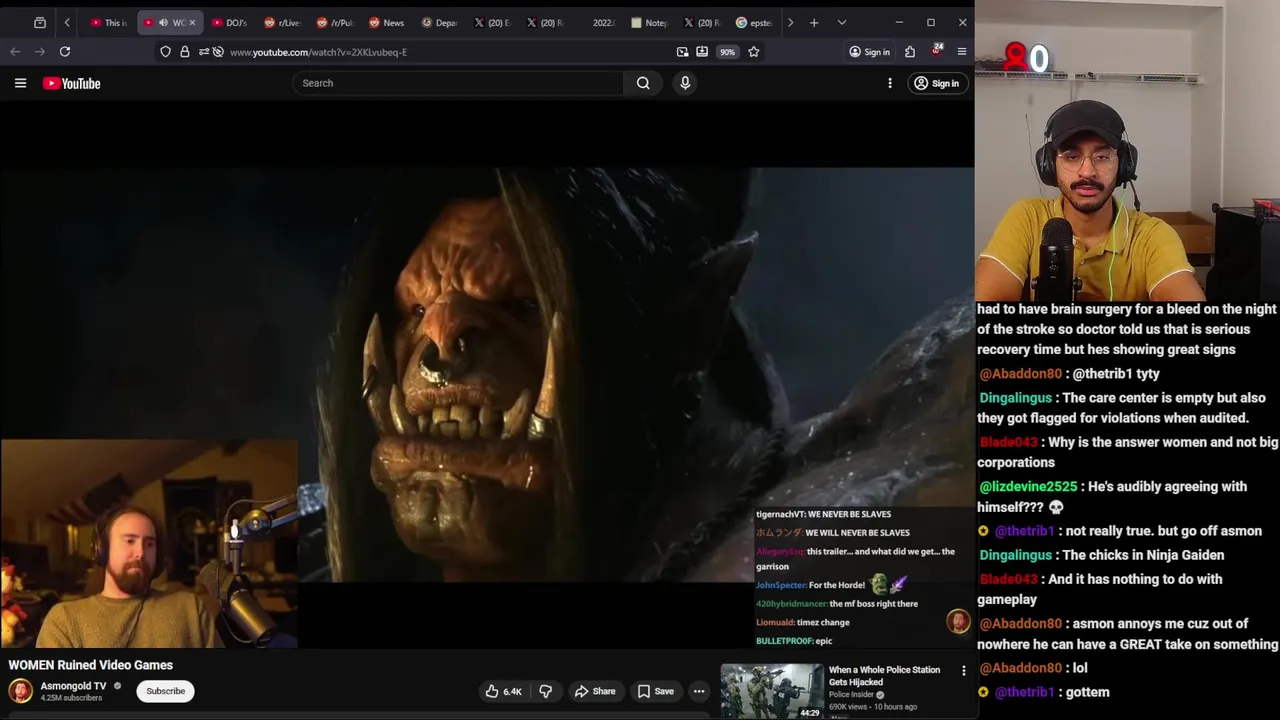Viewport: 1280px width, 720px height.
Task: Start voice search with the microphone icon
Action: click(685, 83)
